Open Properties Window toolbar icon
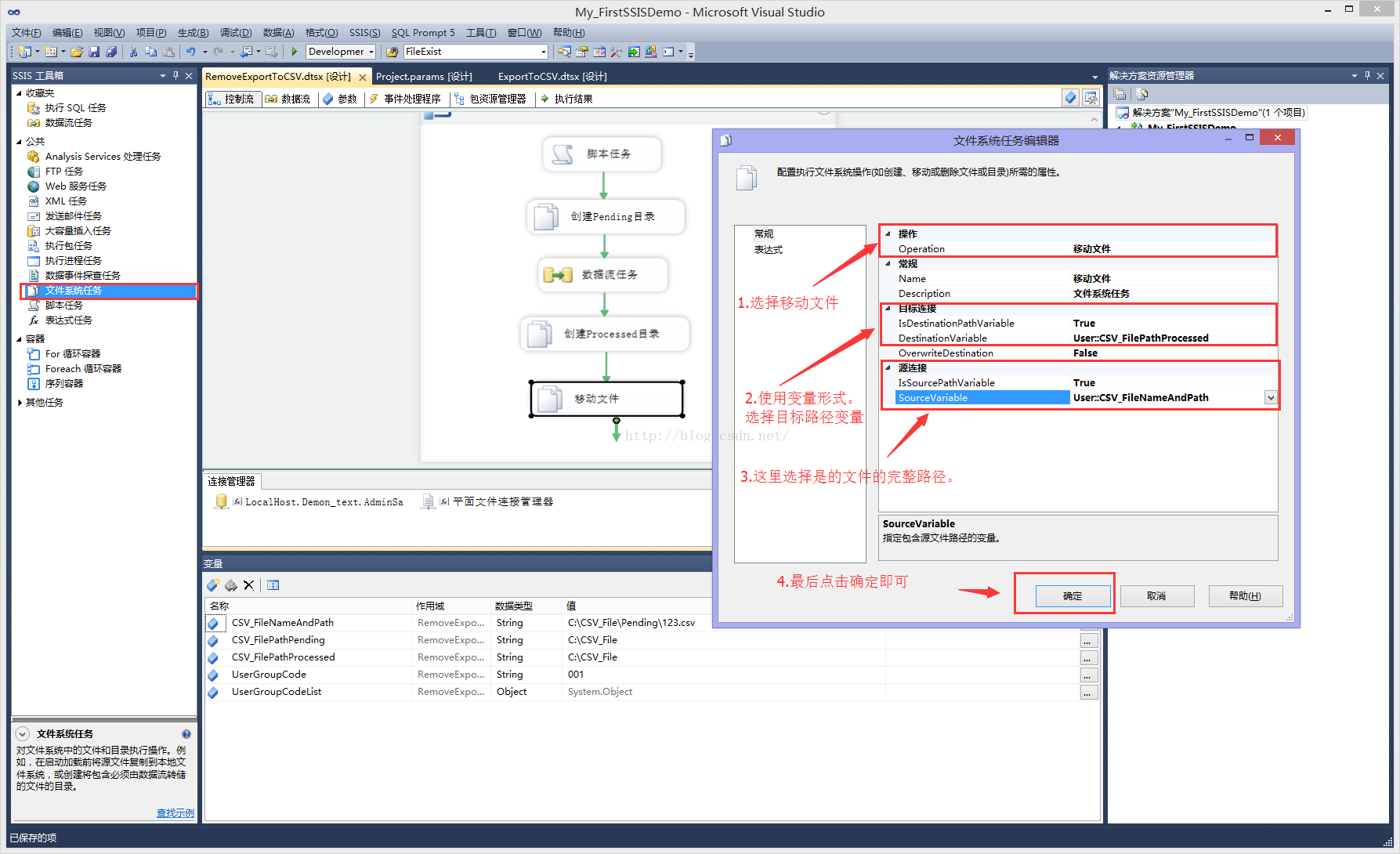 [582, 52]
